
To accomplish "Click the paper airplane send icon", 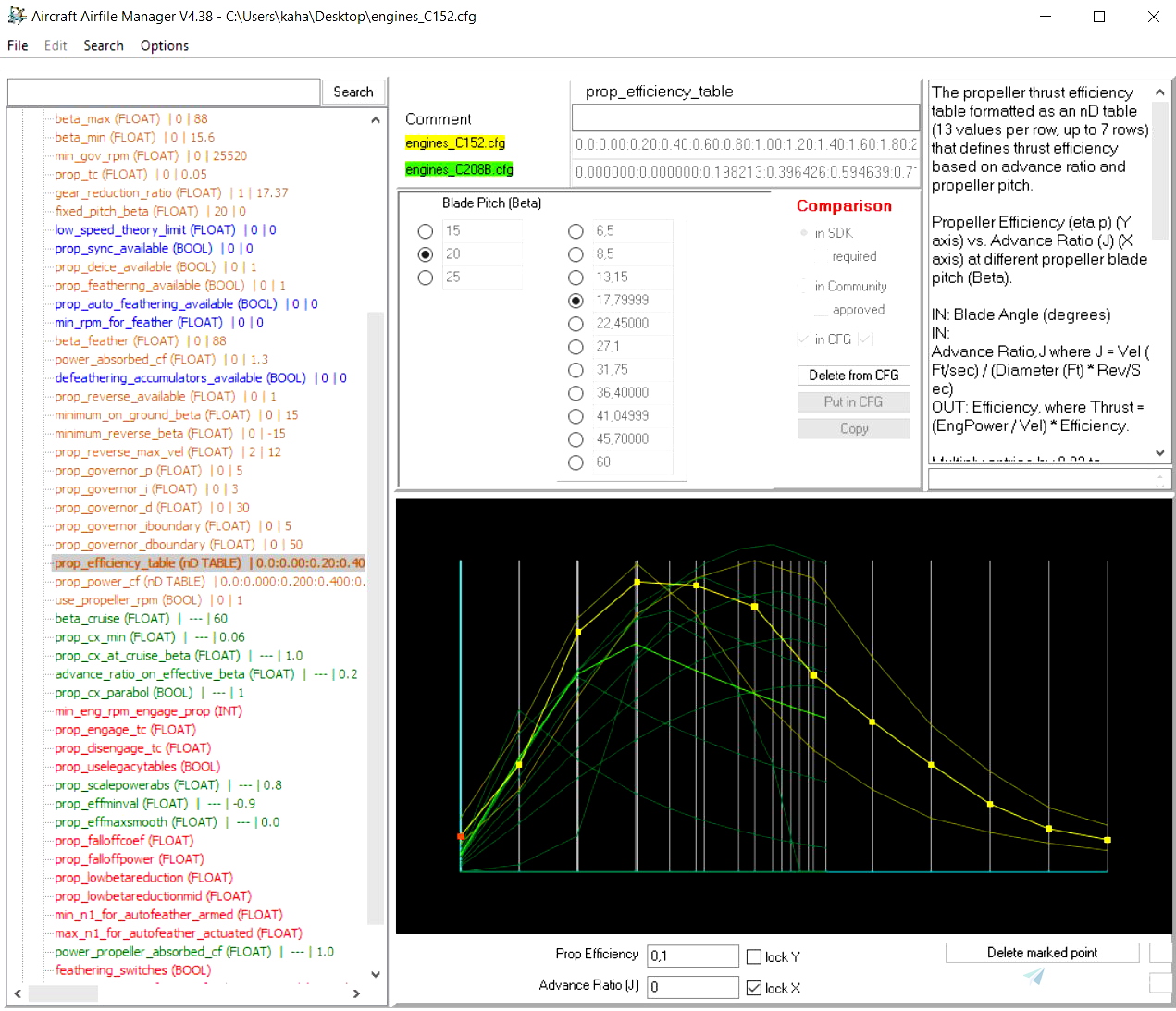I will coord(1034,976).
